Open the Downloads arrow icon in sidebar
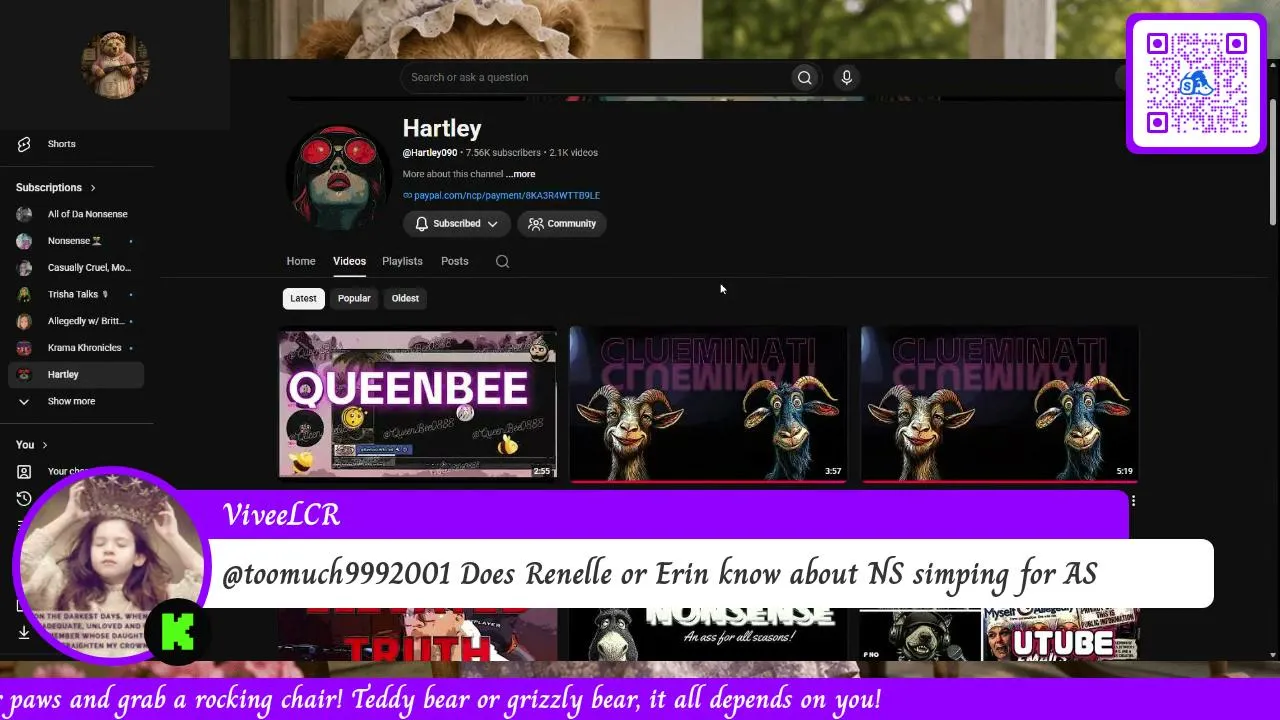 tap(24, 632)
